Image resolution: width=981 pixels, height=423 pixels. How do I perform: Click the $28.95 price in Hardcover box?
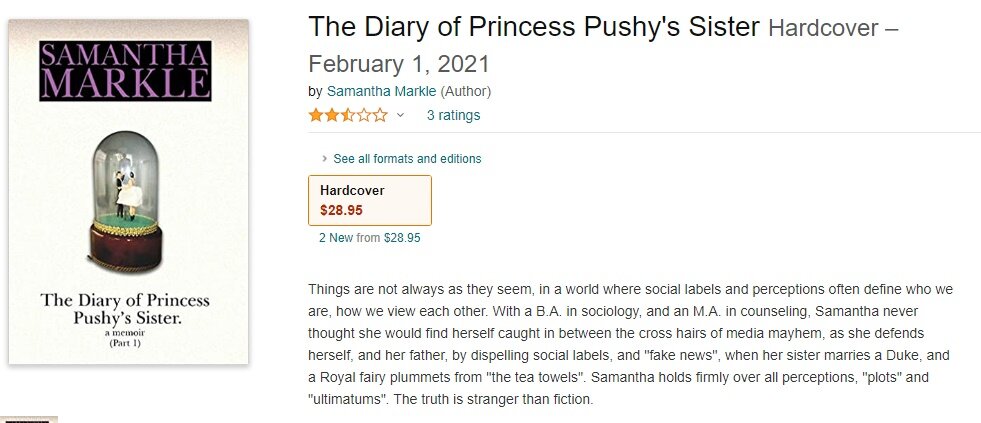point(341,210)
